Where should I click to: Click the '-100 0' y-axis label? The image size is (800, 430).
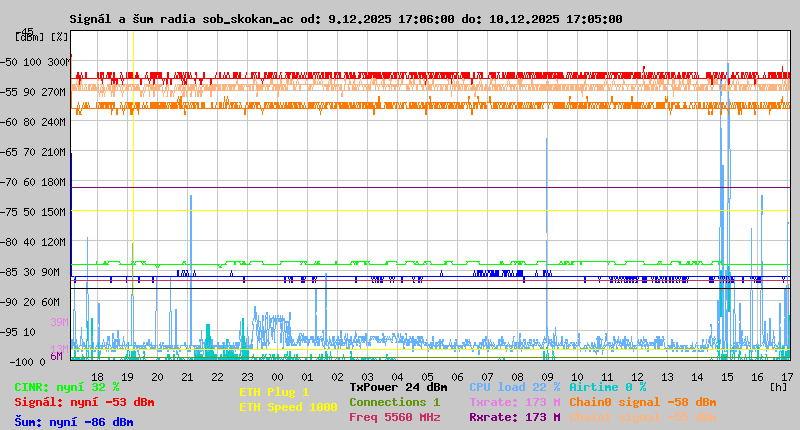28,362
